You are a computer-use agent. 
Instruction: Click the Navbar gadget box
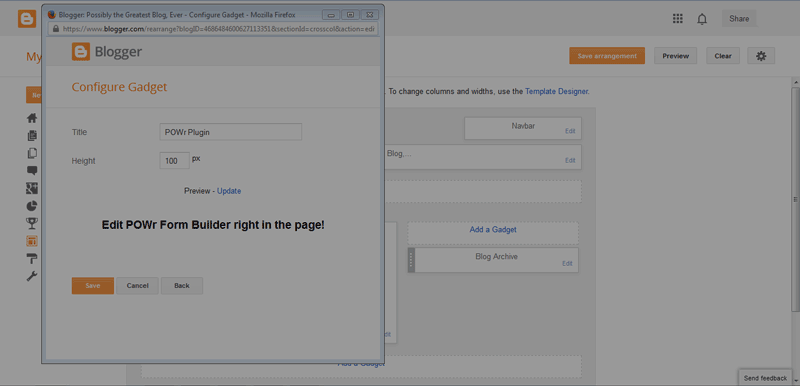[x=523, y=128]
